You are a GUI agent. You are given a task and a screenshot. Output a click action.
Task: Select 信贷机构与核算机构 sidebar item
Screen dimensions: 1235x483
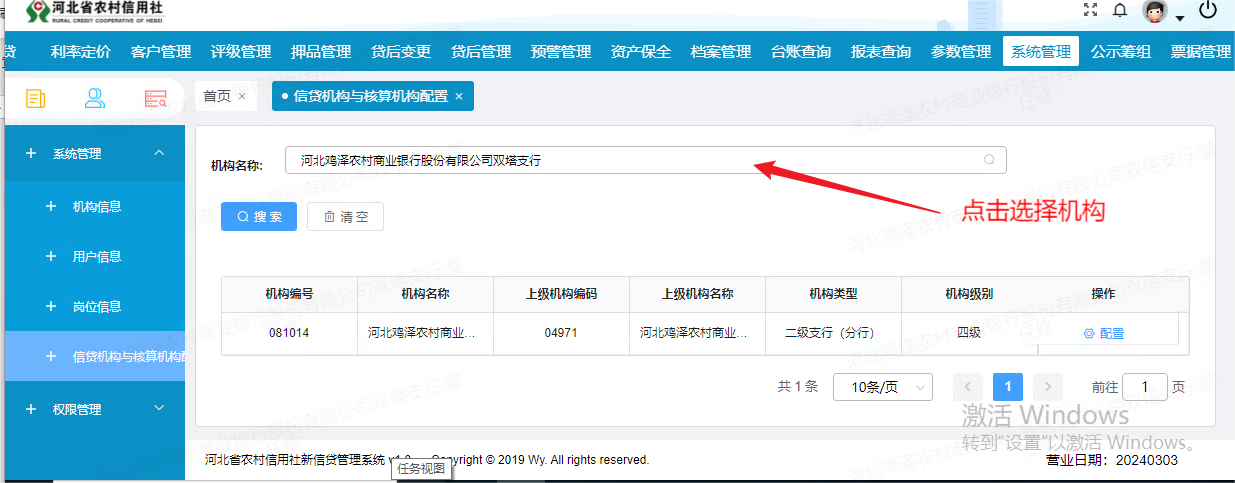click(95, 357)
